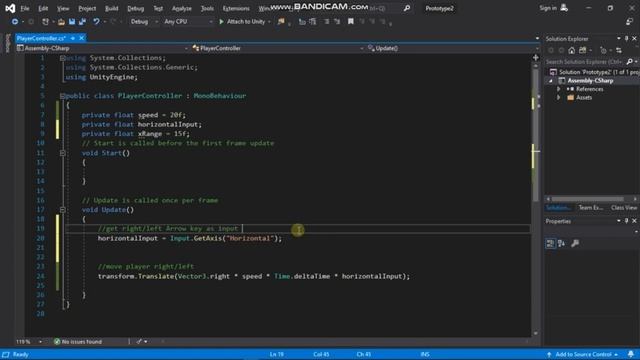Open the Assembly-CSharp project dropdown
640x360 pixels.
click(102, 48)
